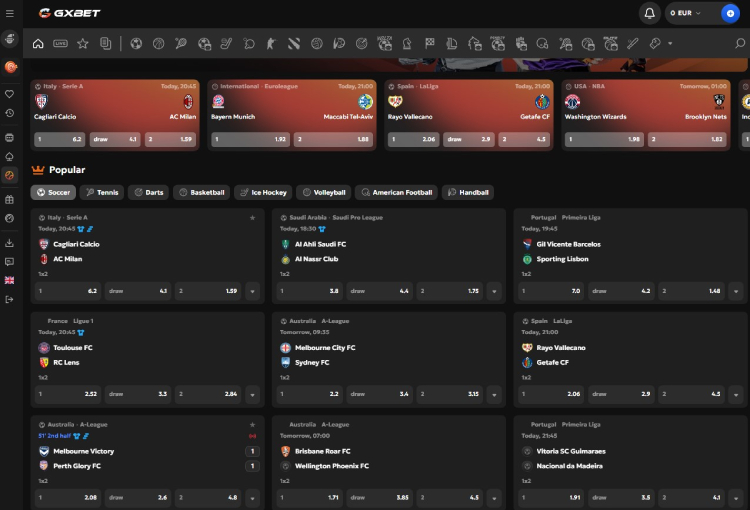Bet on Bayern Munich at 1.92 in banner
Viewport: 750px width, 510px height.
[251, 139]
